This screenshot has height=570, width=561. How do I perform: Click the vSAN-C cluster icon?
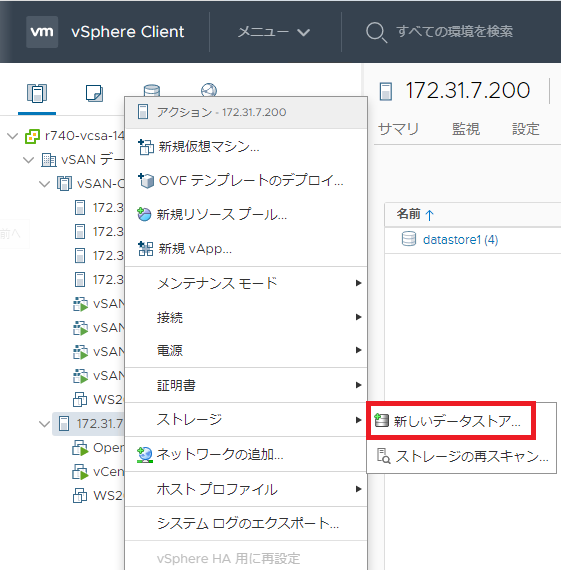pyautogui.click(x=64, y=184)
